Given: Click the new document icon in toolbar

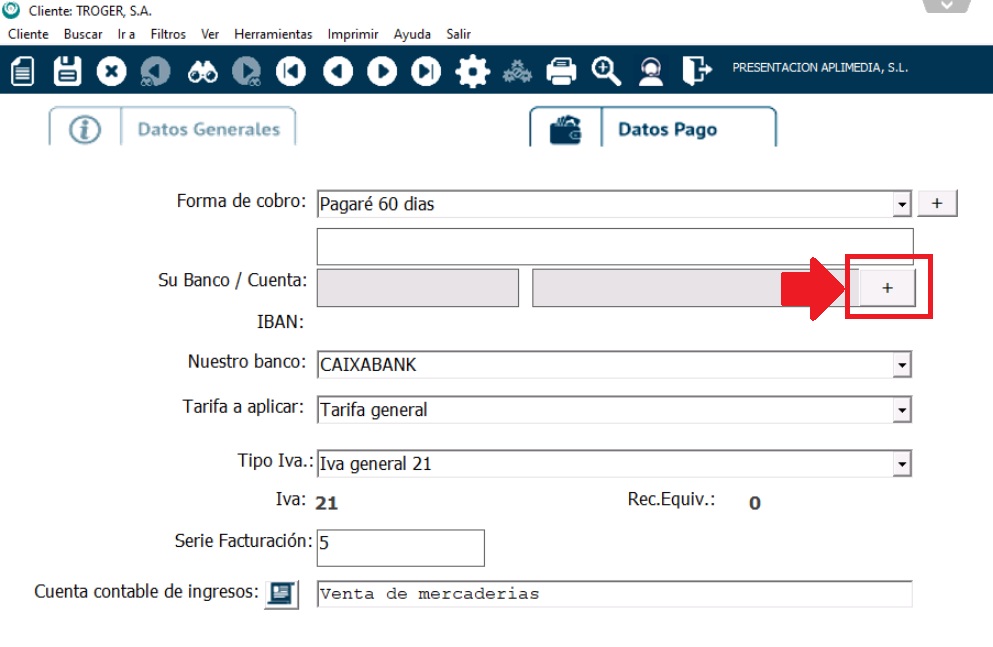Looking at the screenshot, I should 23,71.
